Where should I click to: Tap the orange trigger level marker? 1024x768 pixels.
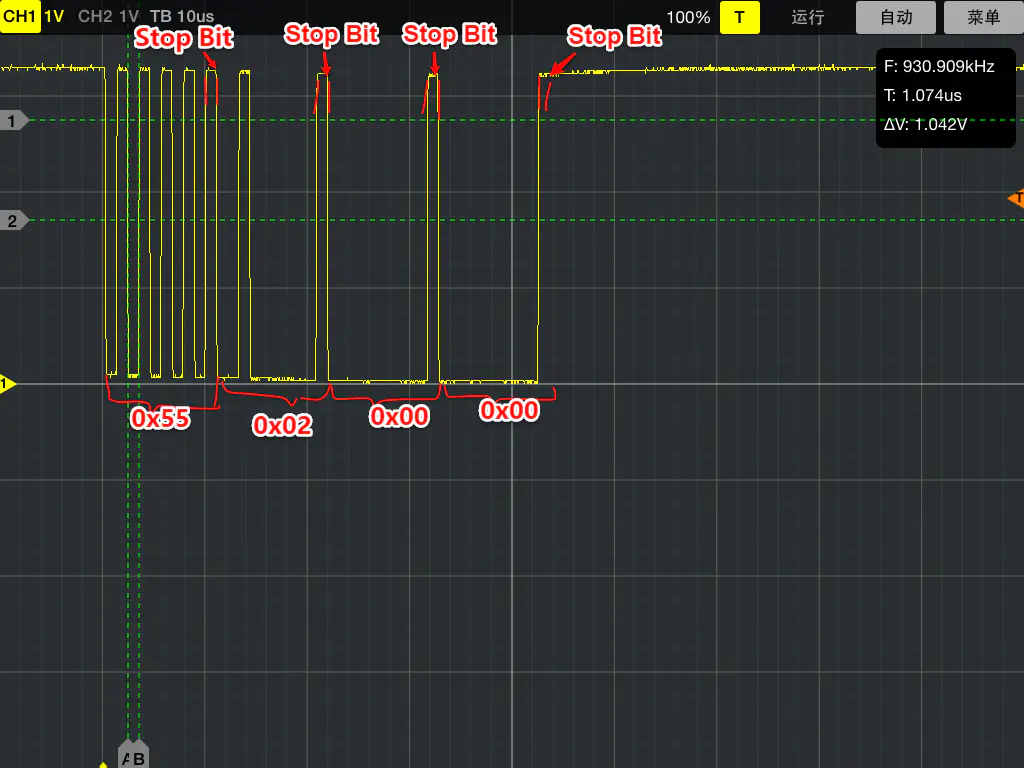click(1016, 198)
